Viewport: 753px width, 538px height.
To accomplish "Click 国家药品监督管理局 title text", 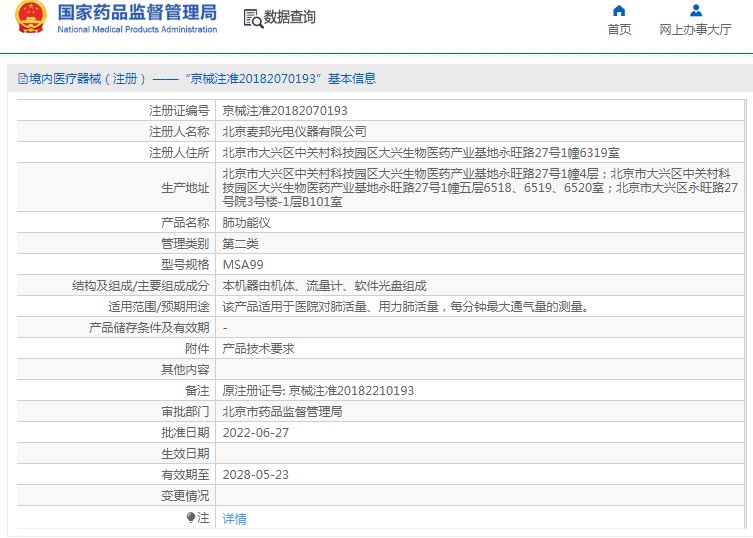I will point(137,12).
